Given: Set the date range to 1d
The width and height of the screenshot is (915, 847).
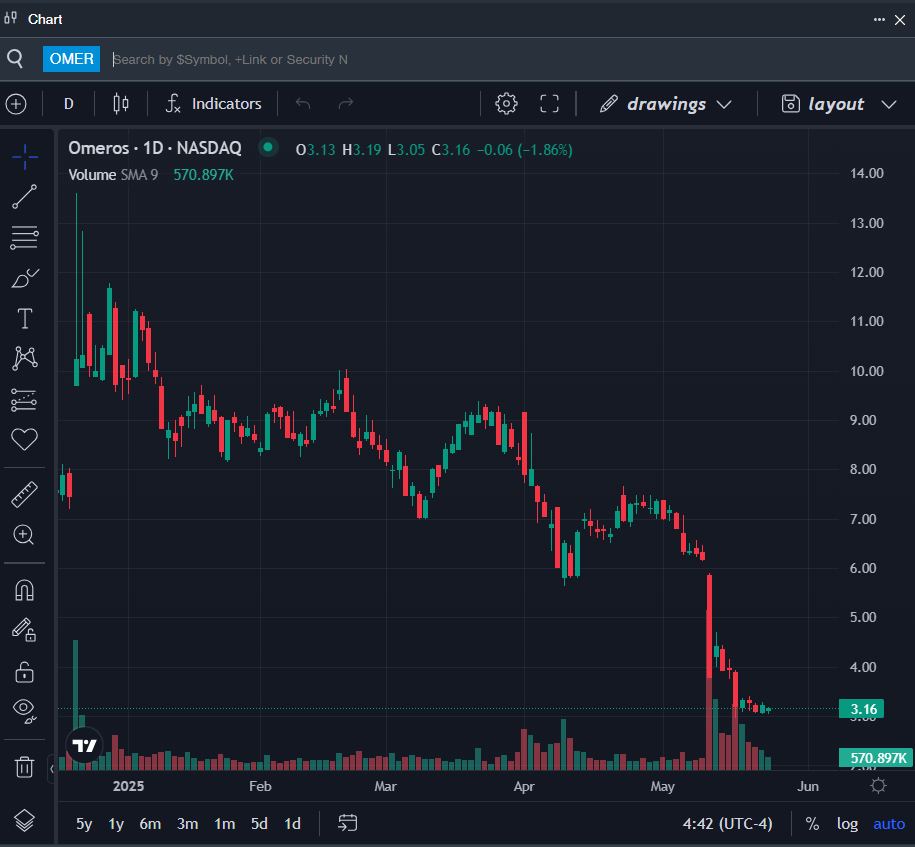Looking at the screenshot, I should (x=292, y=824).
